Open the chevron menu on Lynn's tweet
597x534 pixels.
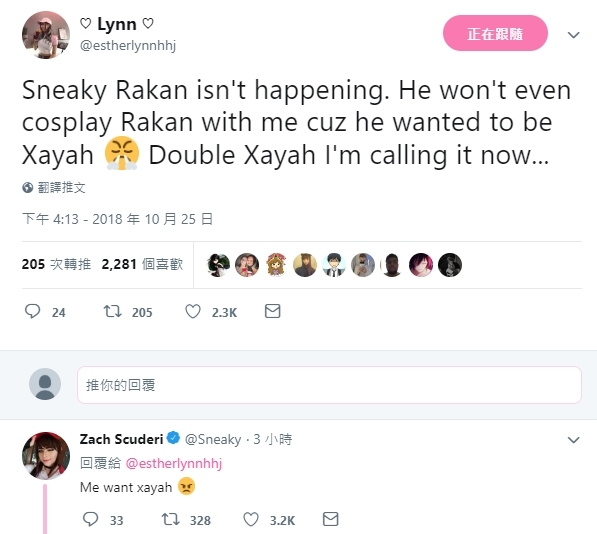point(573,35)
